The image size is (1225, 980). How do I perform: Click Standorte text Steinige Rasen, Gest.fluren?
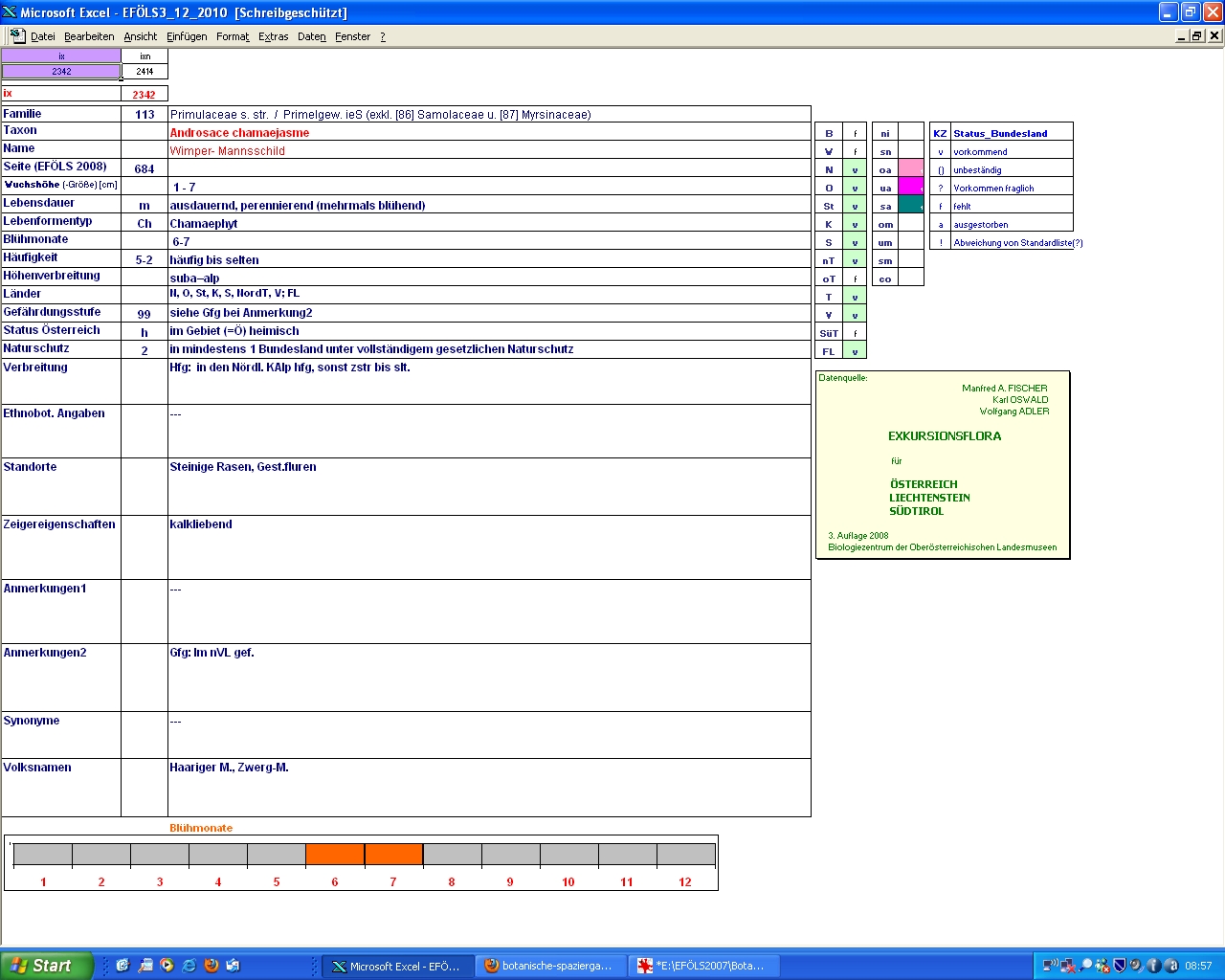coord(242,467)
